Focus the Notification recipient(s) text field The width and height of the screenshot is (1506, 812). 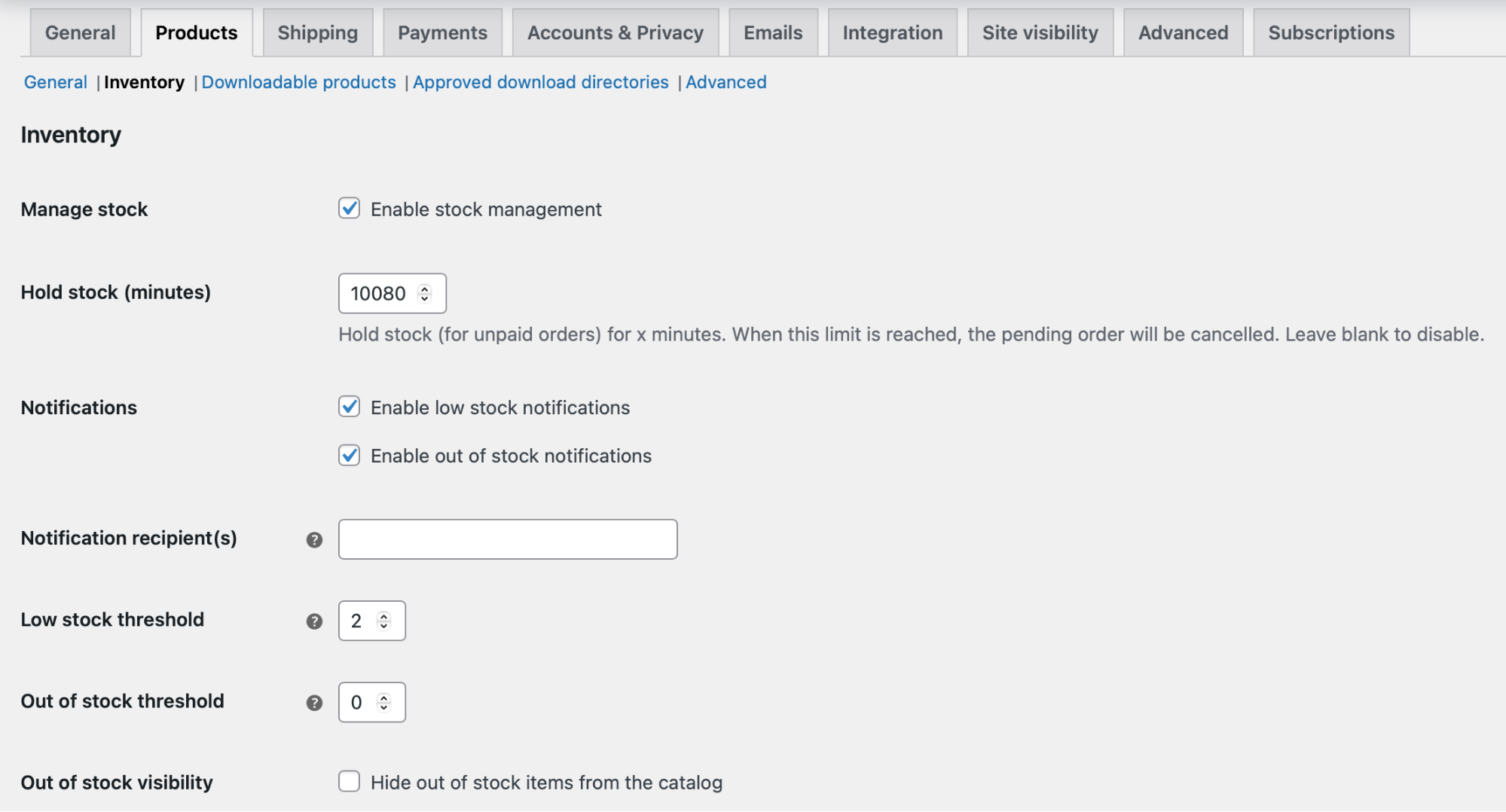pos(508,539)
